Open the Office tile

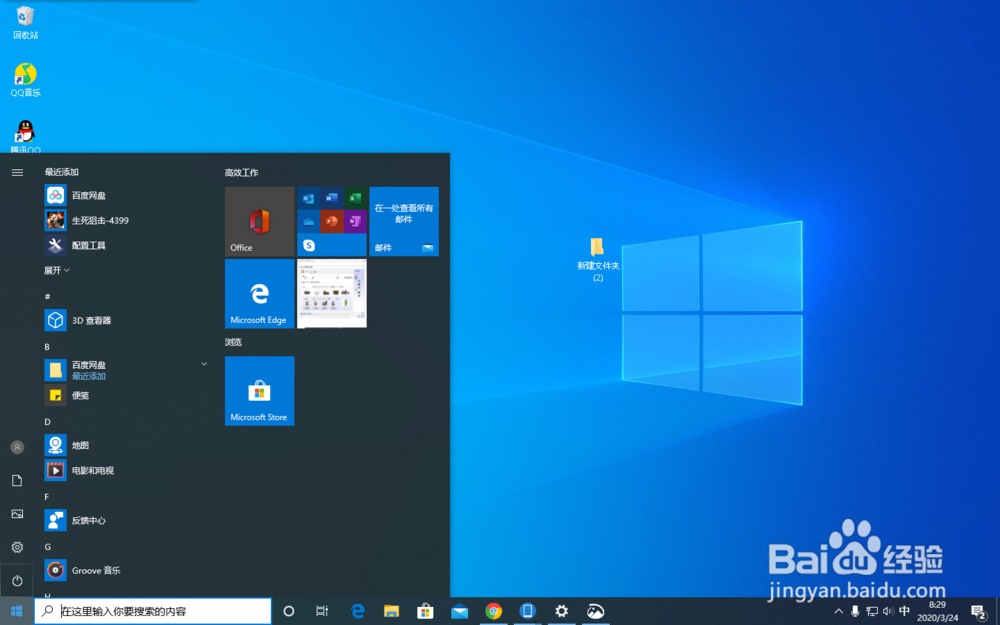click(260, 221)
